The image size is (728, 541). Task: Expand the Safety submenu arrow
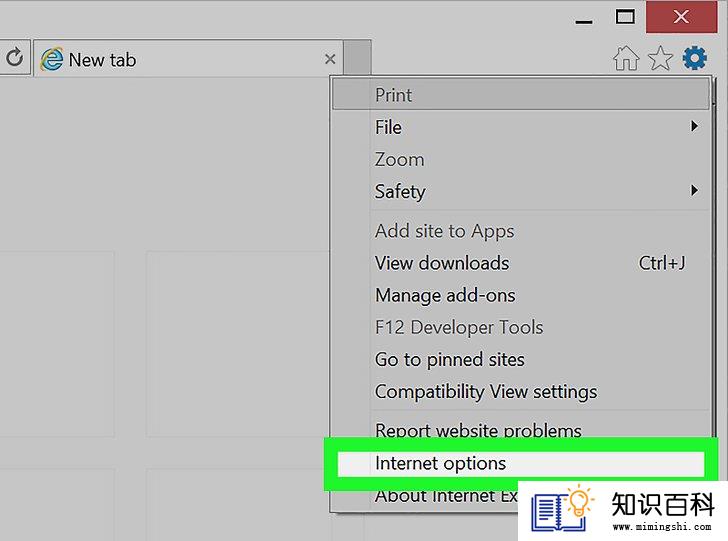(x=695, y=190)
